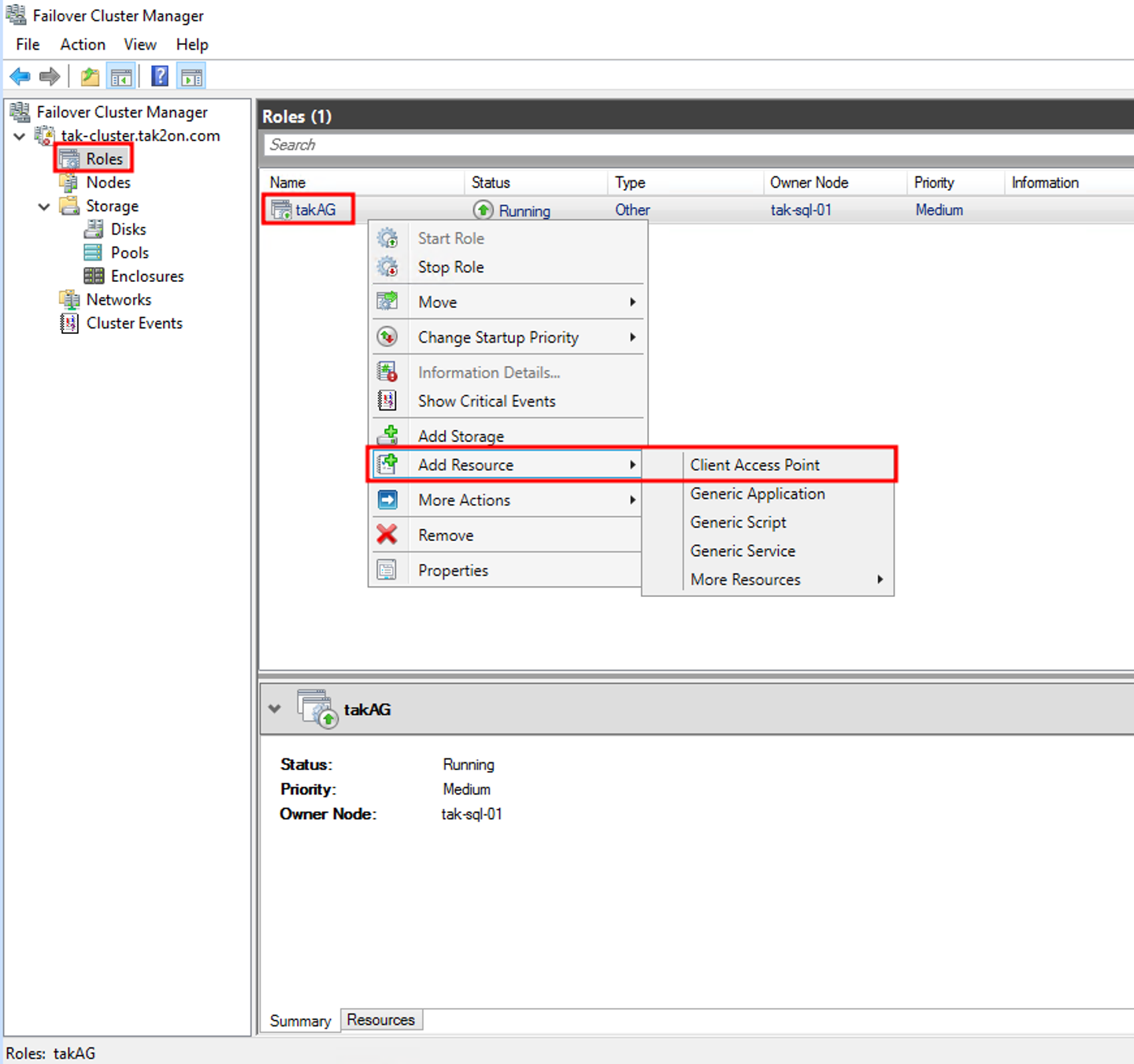
Task: Click the Networks tree icon
Action: [x=69, y=299]
